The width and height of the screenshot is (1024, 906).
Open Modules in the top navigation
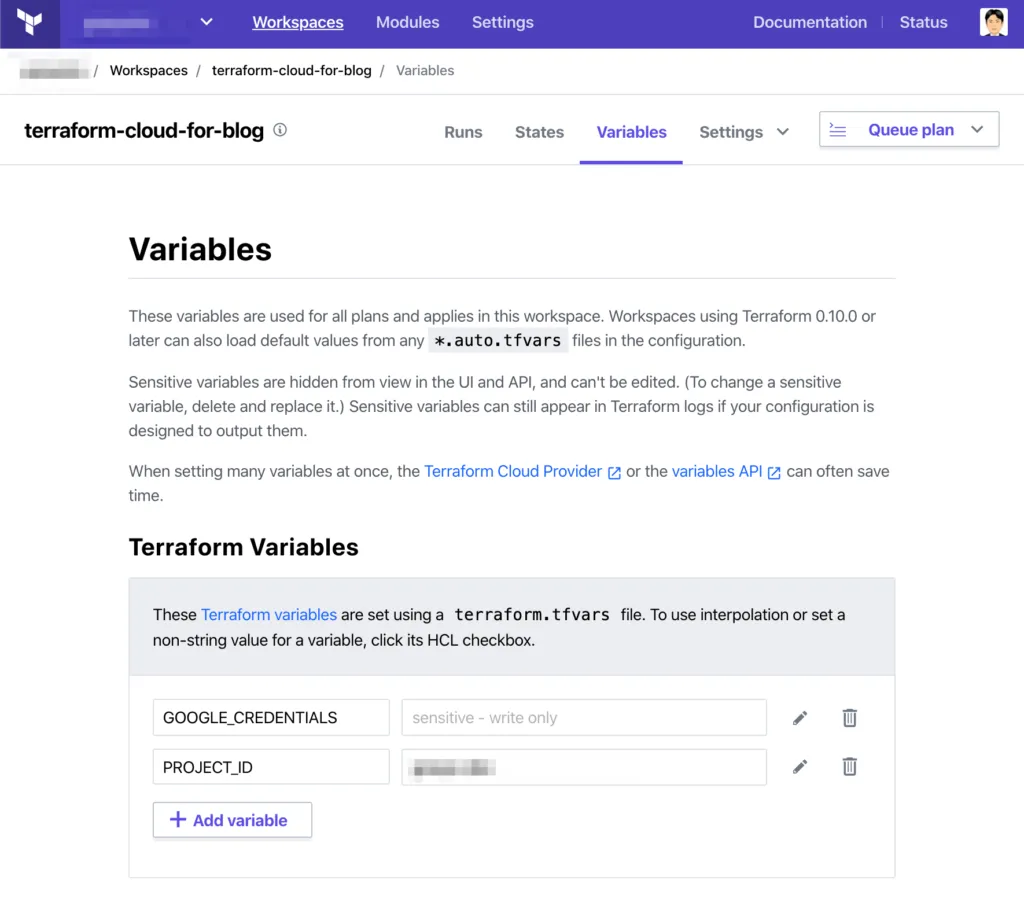pos(408,22)
